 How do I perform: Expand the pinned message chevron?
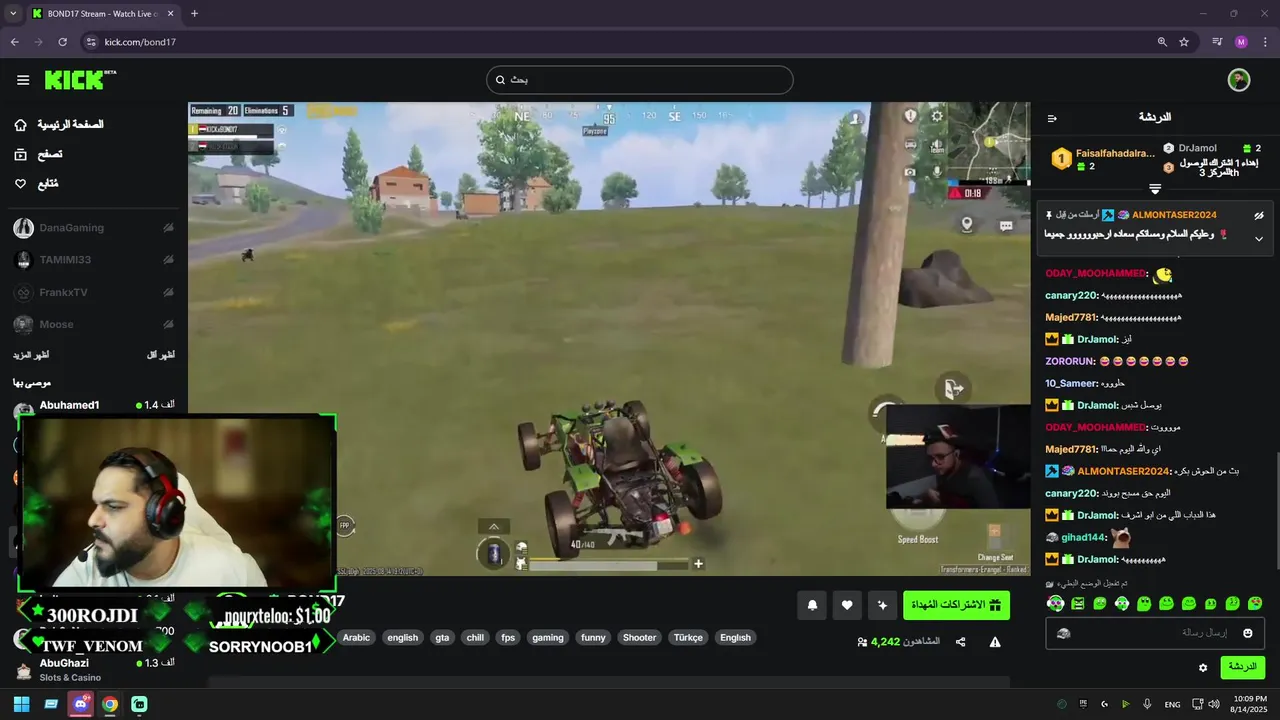coord(1259,239)
